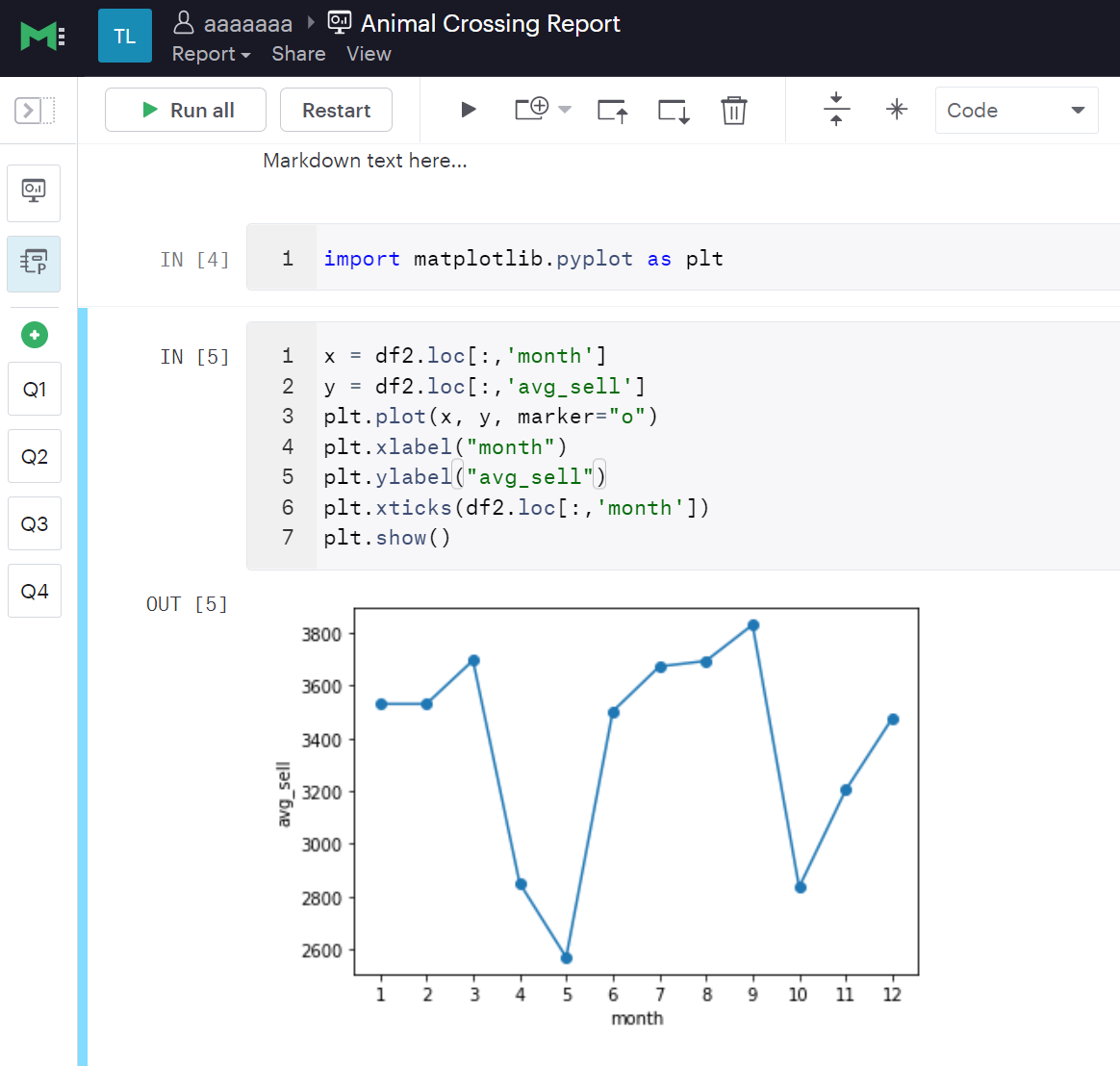
Task: Click the OUT [5] output label
Action: click(187, 604)
